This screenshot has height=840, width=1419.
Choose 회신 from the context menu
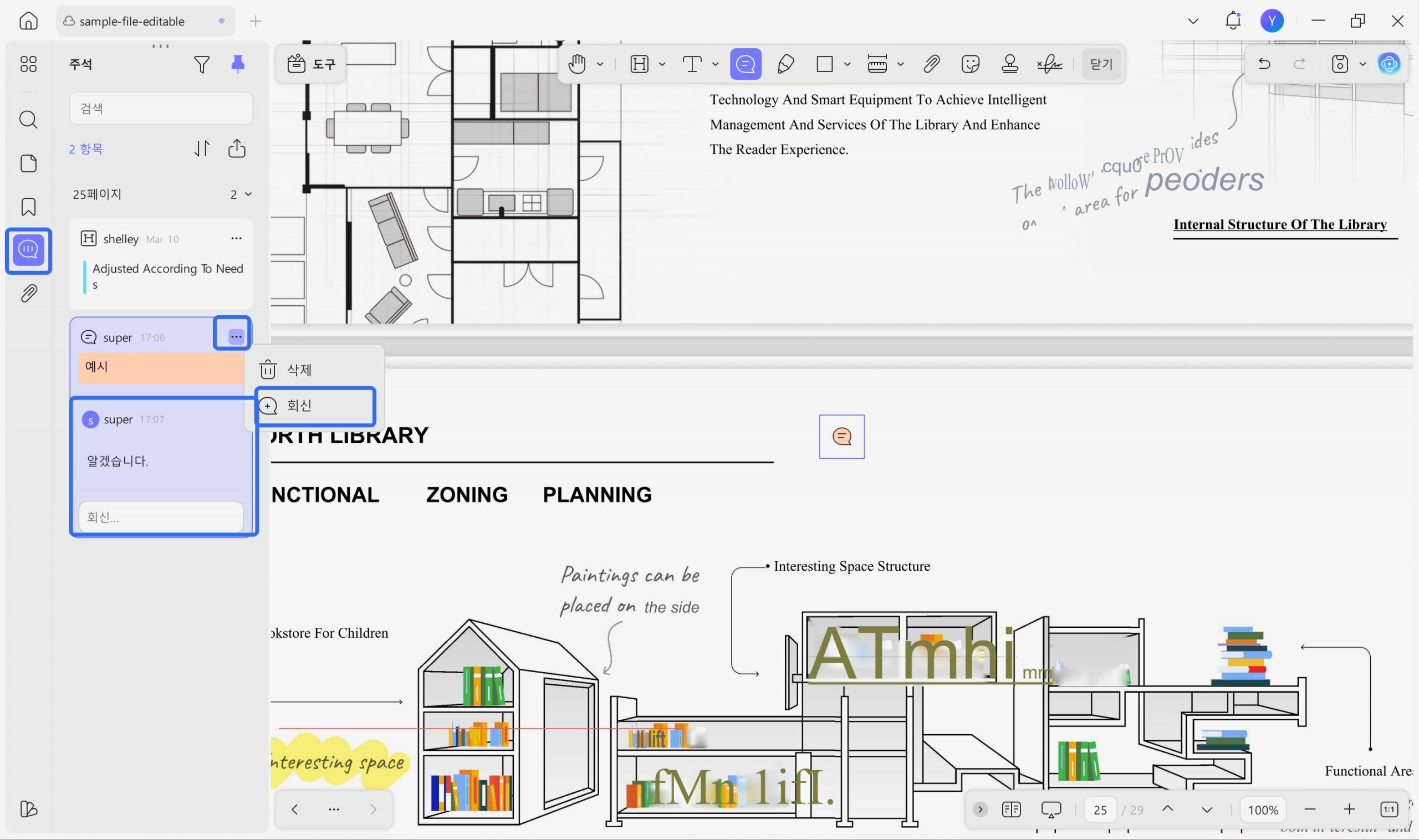299,405
